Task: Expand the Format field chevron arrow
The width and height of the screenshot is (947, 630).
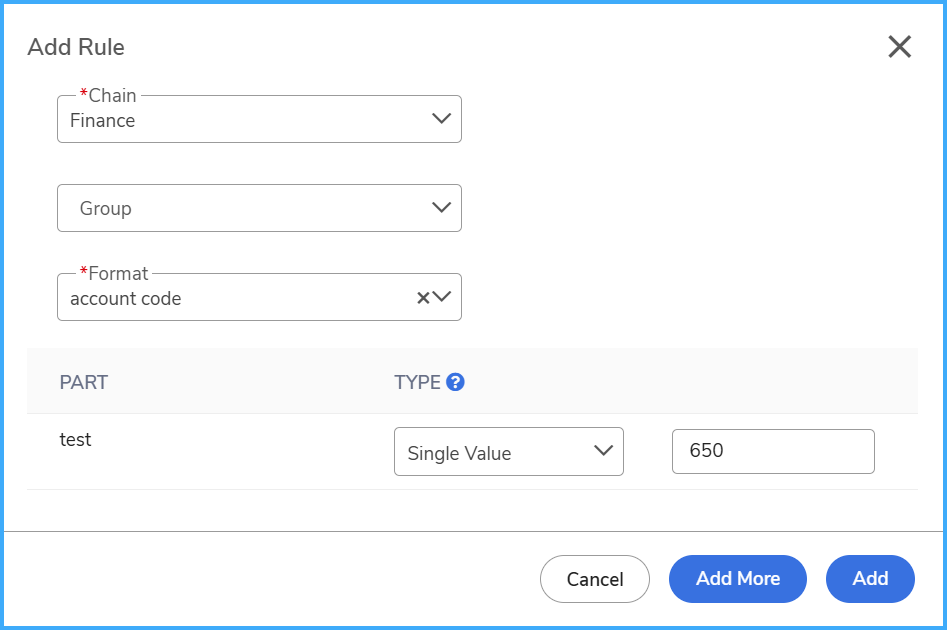Action: pyautogui.click(x=441, y=297)
